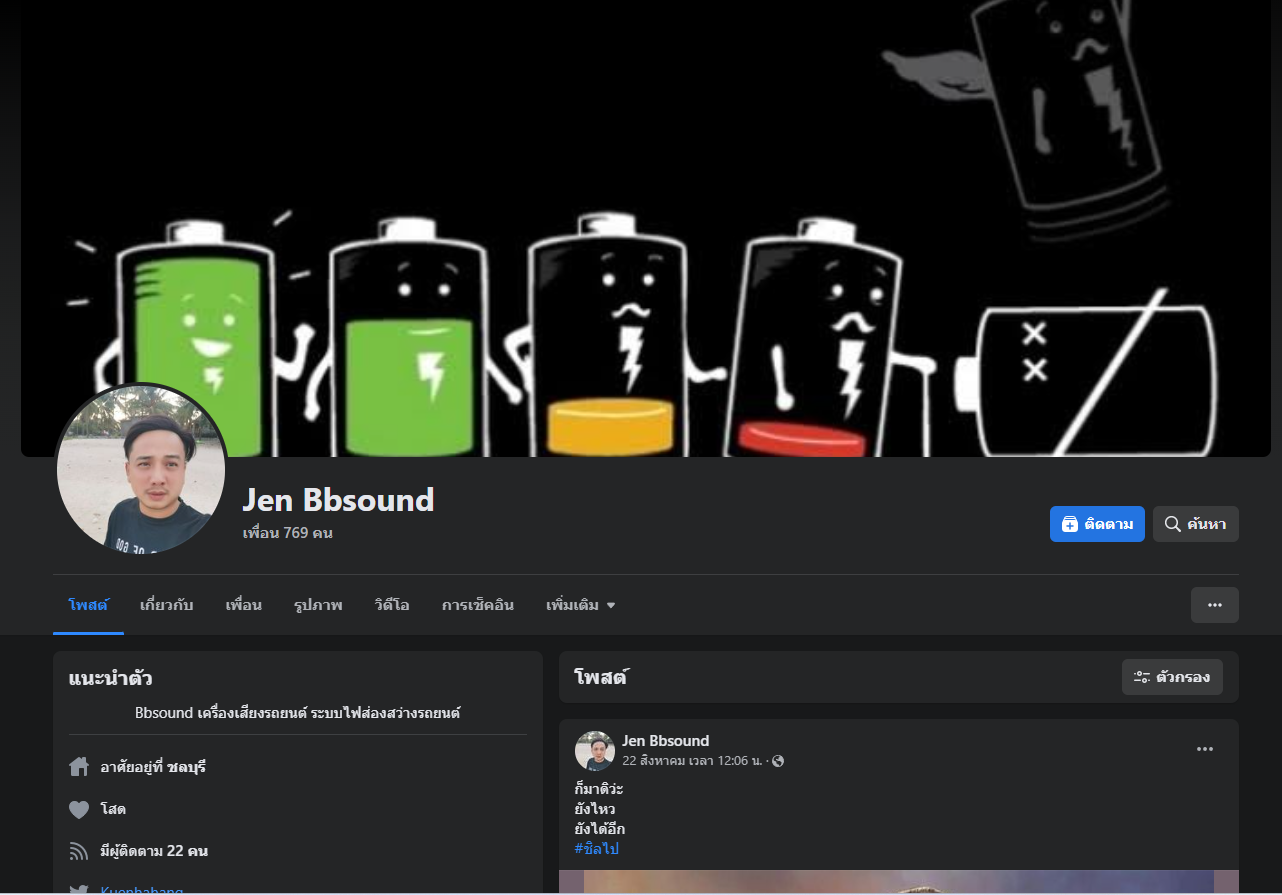The image size is (1282, 895).
Task: Click มีผู้ติดตาม 22 คน text
Action: 154,851
